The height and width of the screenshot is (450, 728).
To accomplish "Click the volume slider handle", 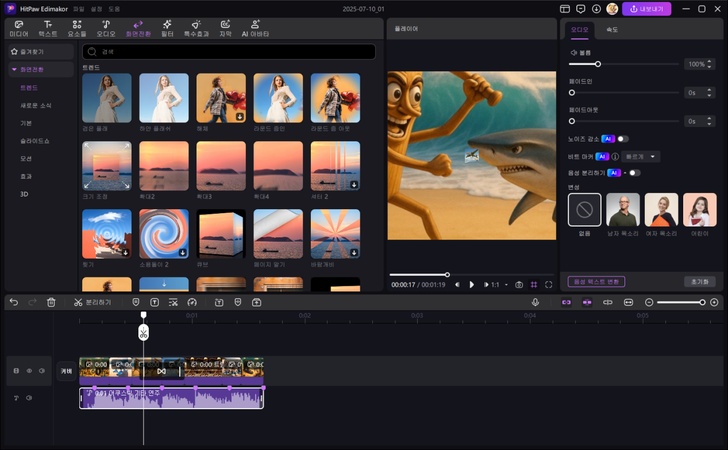I will 598,64.
